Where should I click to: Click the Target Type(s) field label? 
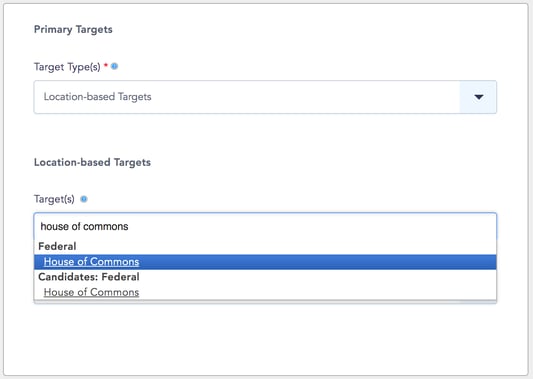point(67,67)
